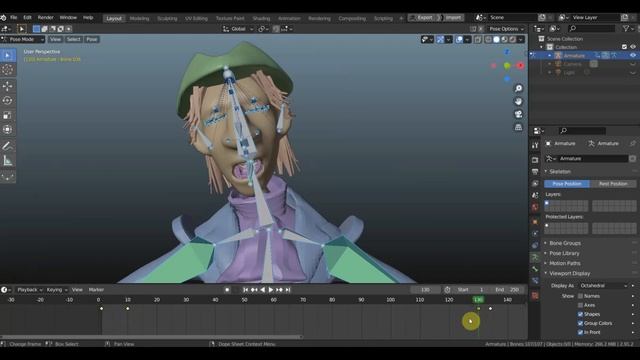This screenshot has height=360, width=640.
Task: Play the animation forward
Action: 271,290
